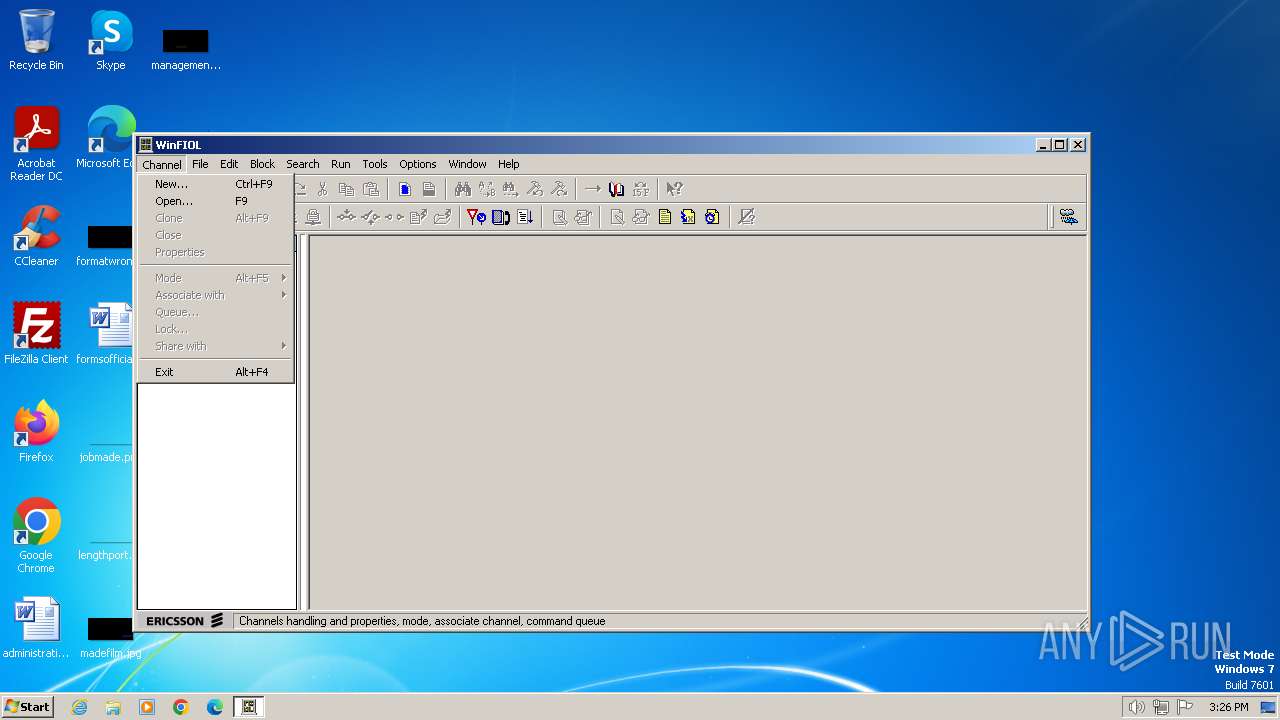Click the Search menu

(x=302, y=164)
